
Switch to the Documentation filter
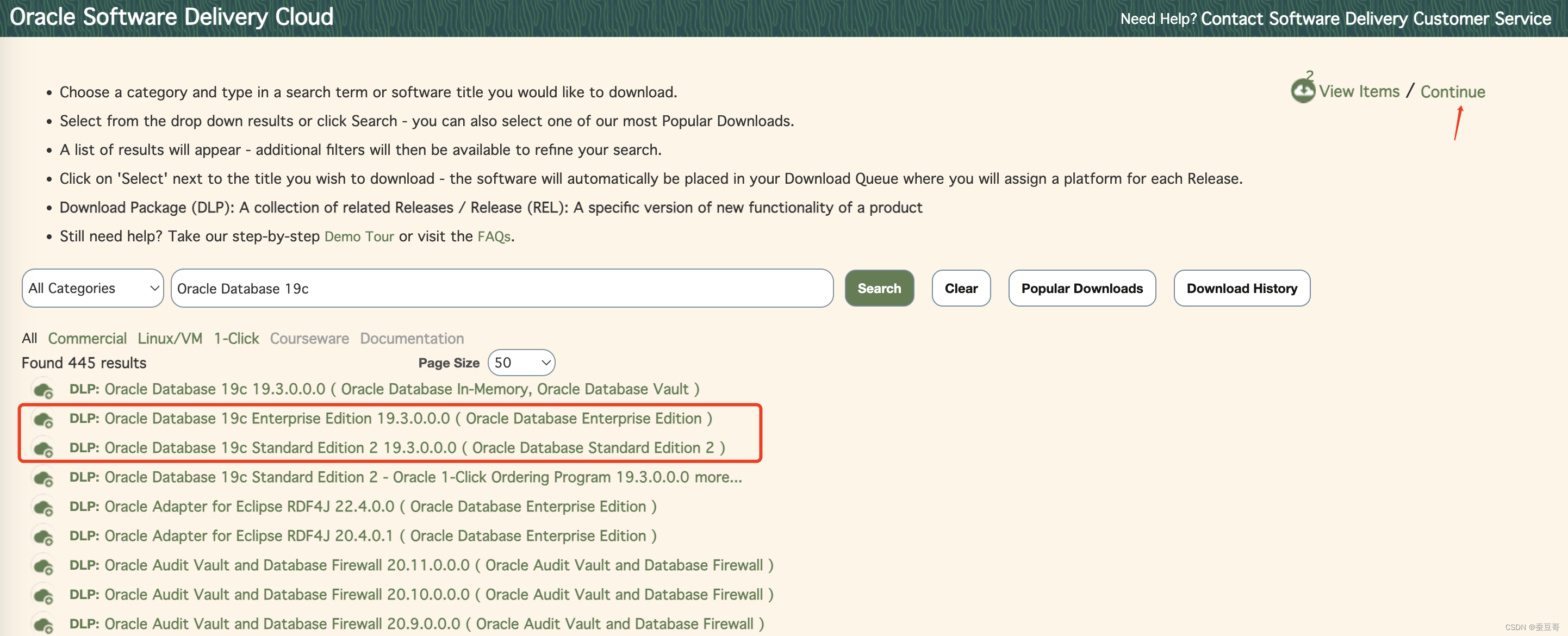412,339
